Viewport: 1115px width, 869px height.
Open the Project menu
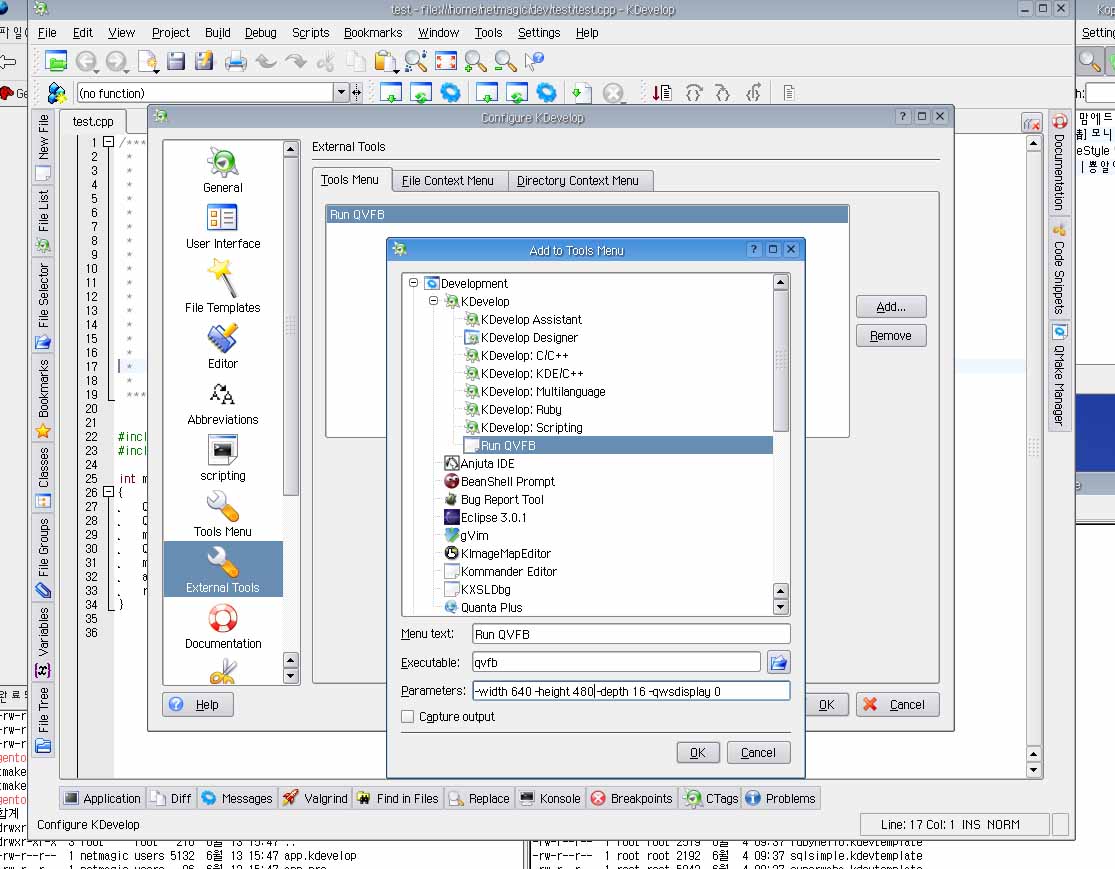pyautogui.click(x=171, y=33)
